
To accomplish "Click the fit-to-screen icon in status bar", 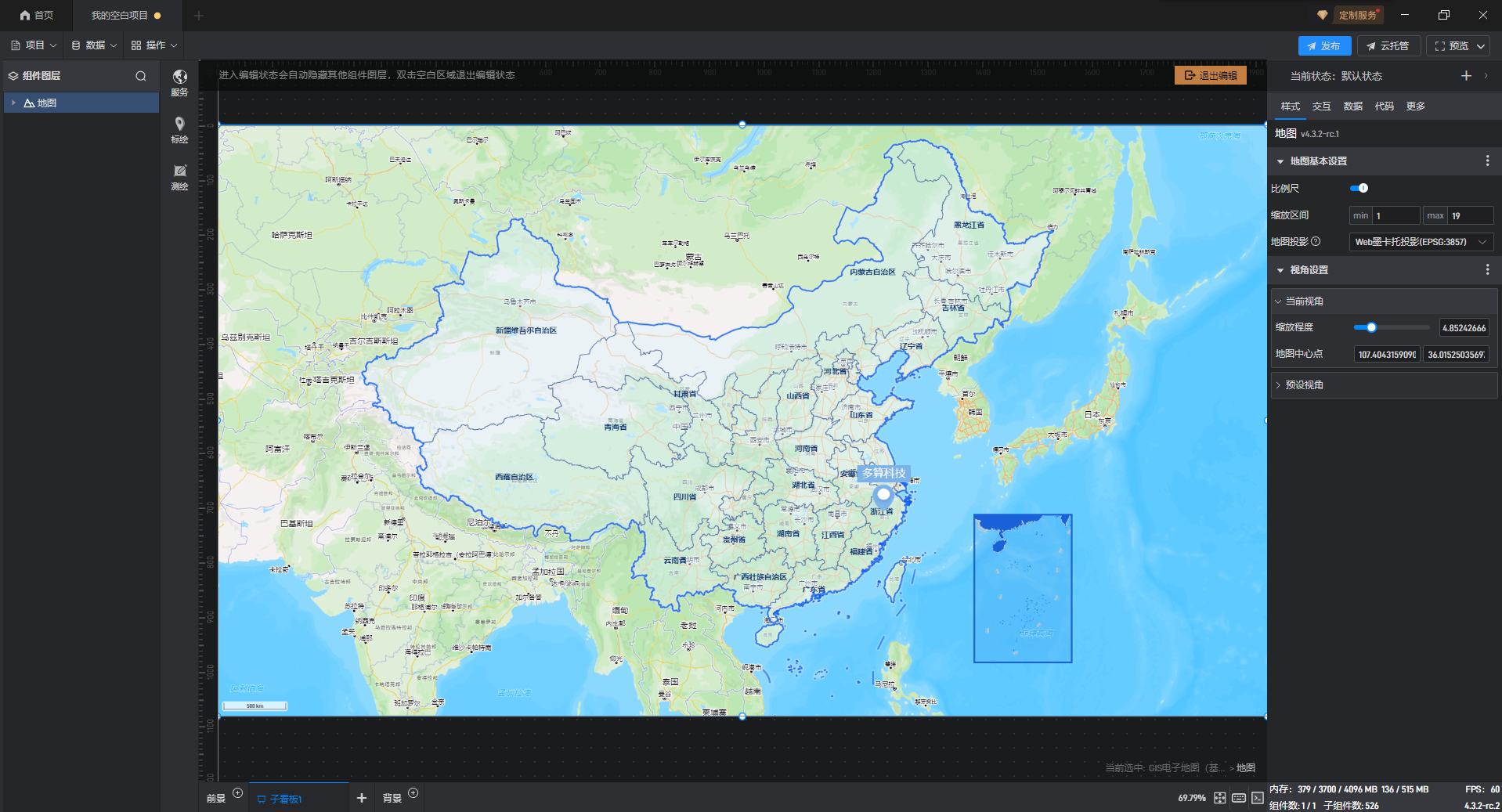I will pyautogui.click(x=1220, y=798).
